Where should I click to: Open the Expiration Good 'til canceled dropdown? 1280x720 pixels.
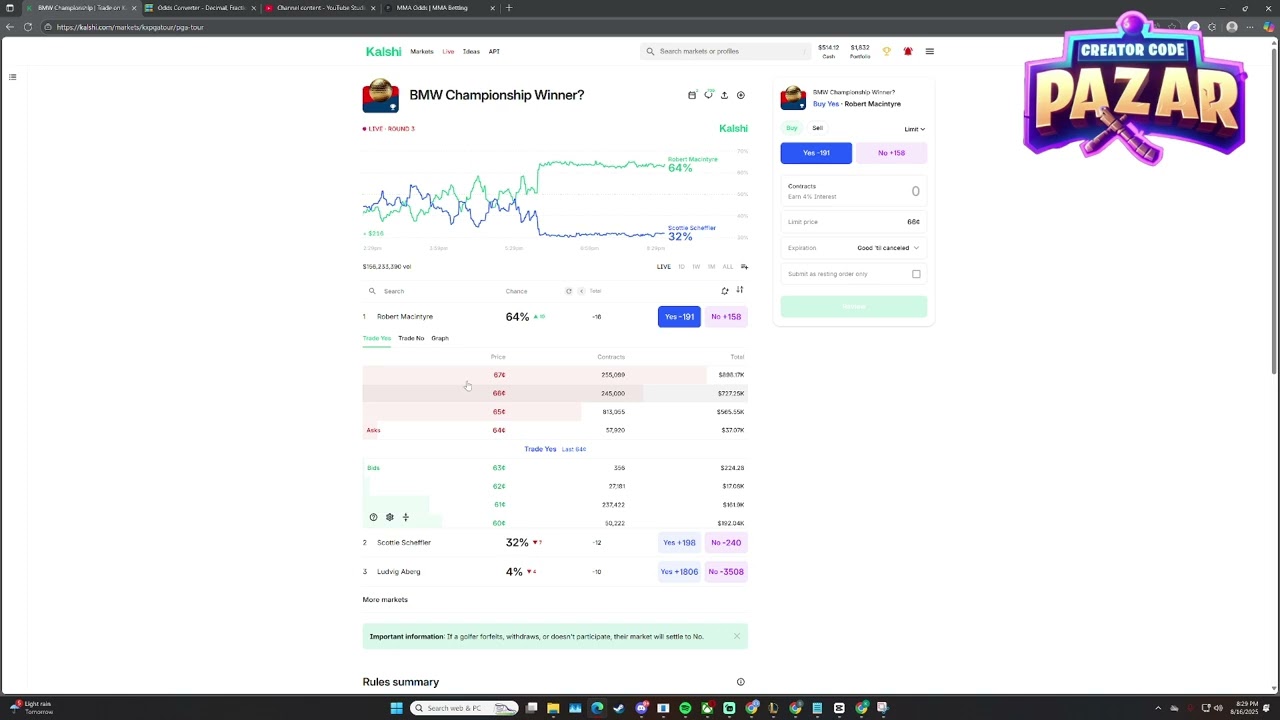pyautogui.click(x=887, y=248)
